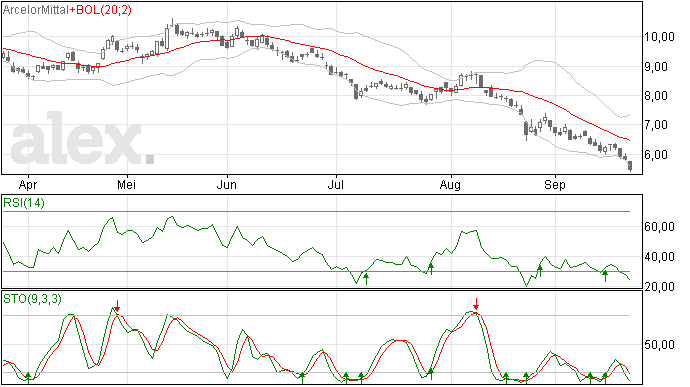Click the STO(9,3,3) panel label

32,299
